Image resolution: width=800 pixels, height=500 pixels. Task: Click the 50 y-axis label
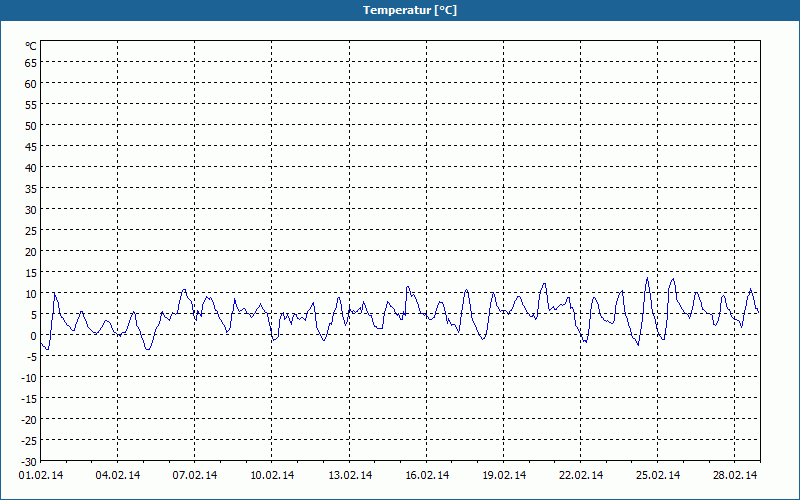click(31, 126)
